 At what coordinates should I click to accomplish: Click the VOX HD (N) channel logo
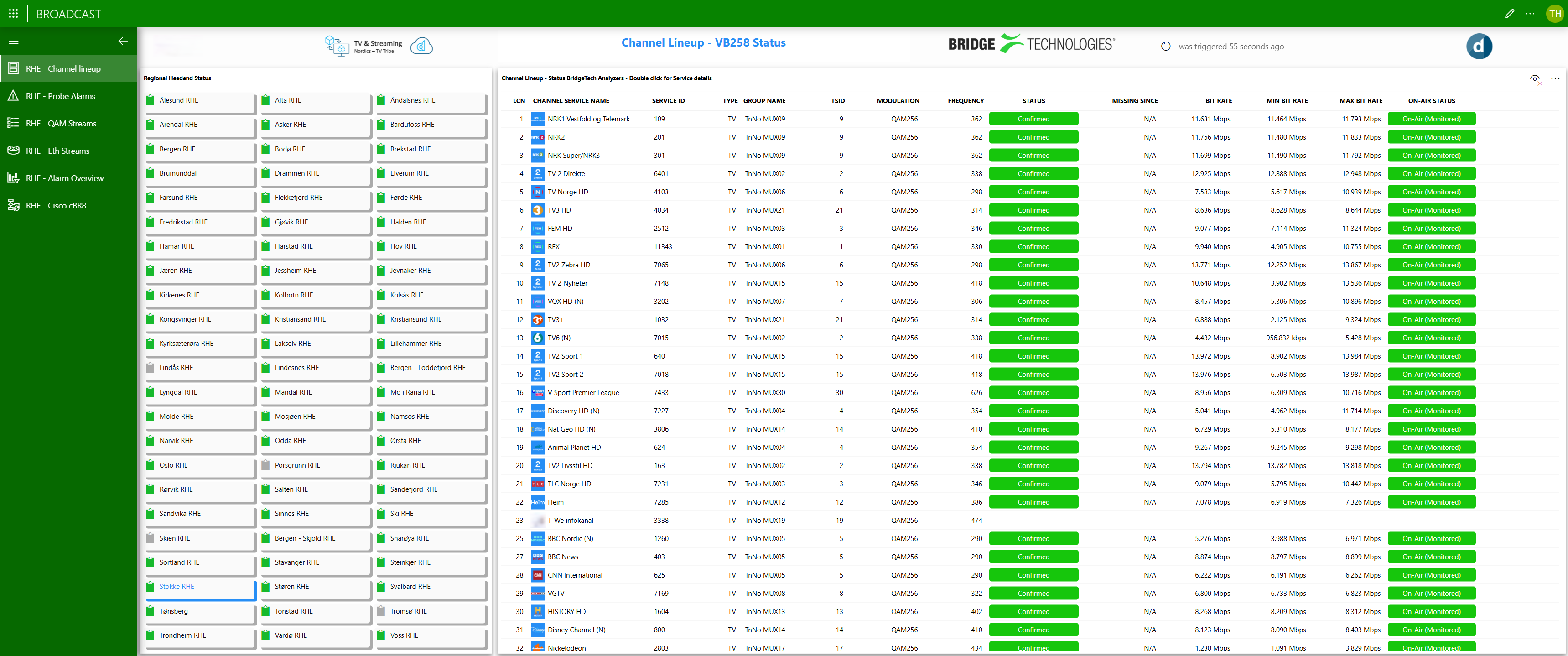[x=537, y=302]
